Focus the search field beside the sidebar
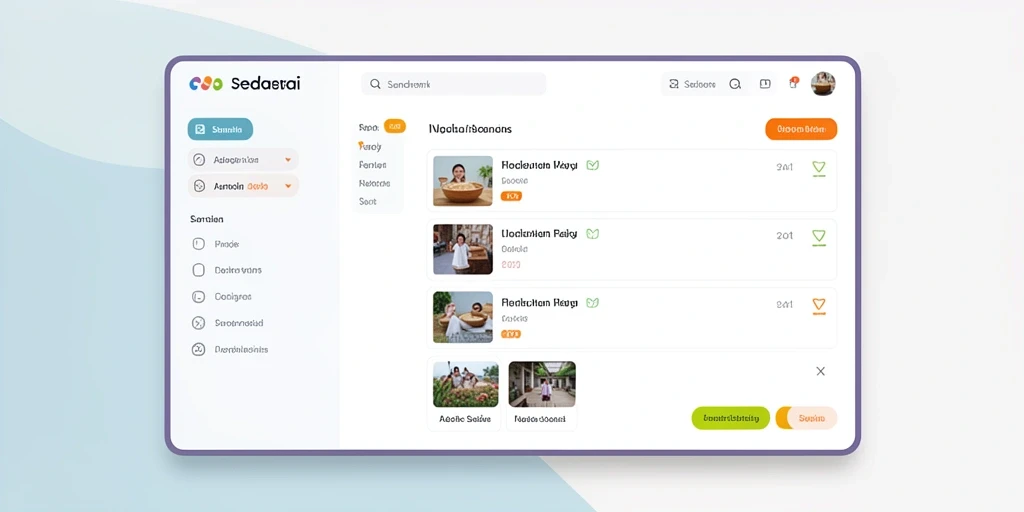 (453, 84)
